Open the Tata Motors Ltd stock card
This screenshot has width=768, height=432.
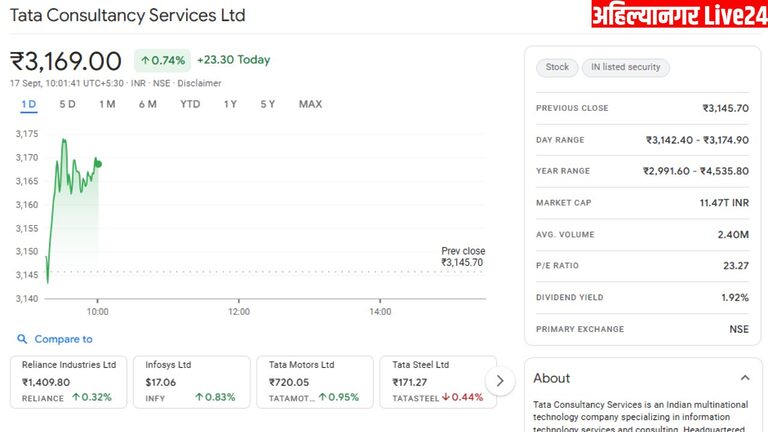(x=315, y=381)
